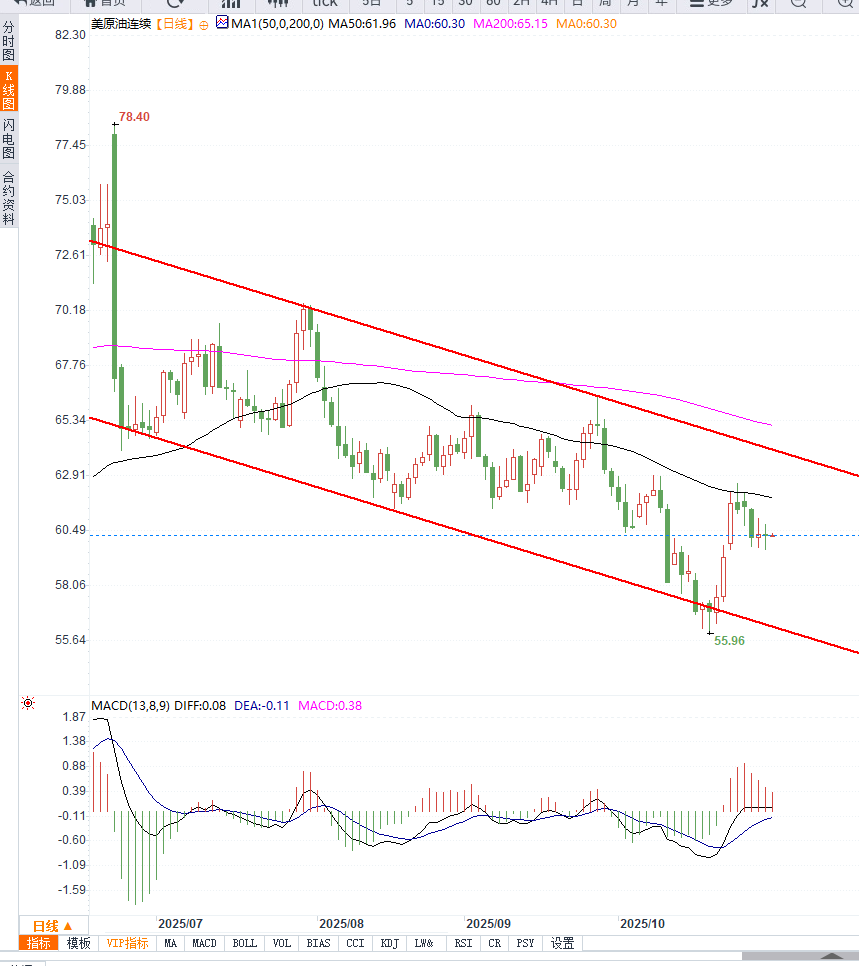Viewport: 859px width, 966px height.
Task: Choose the BIAS indicator button
Action: (x=319, y=943)
